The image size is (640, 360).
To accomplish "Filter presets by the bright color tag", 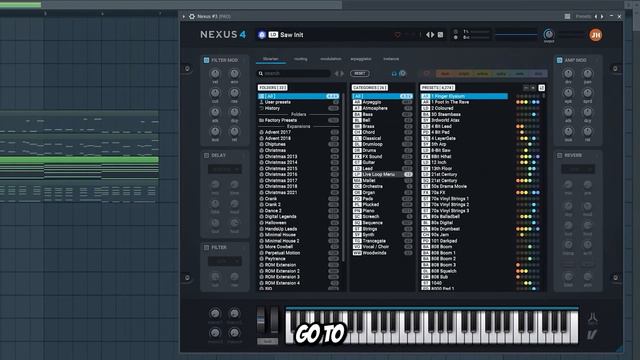I will [464, 74].
